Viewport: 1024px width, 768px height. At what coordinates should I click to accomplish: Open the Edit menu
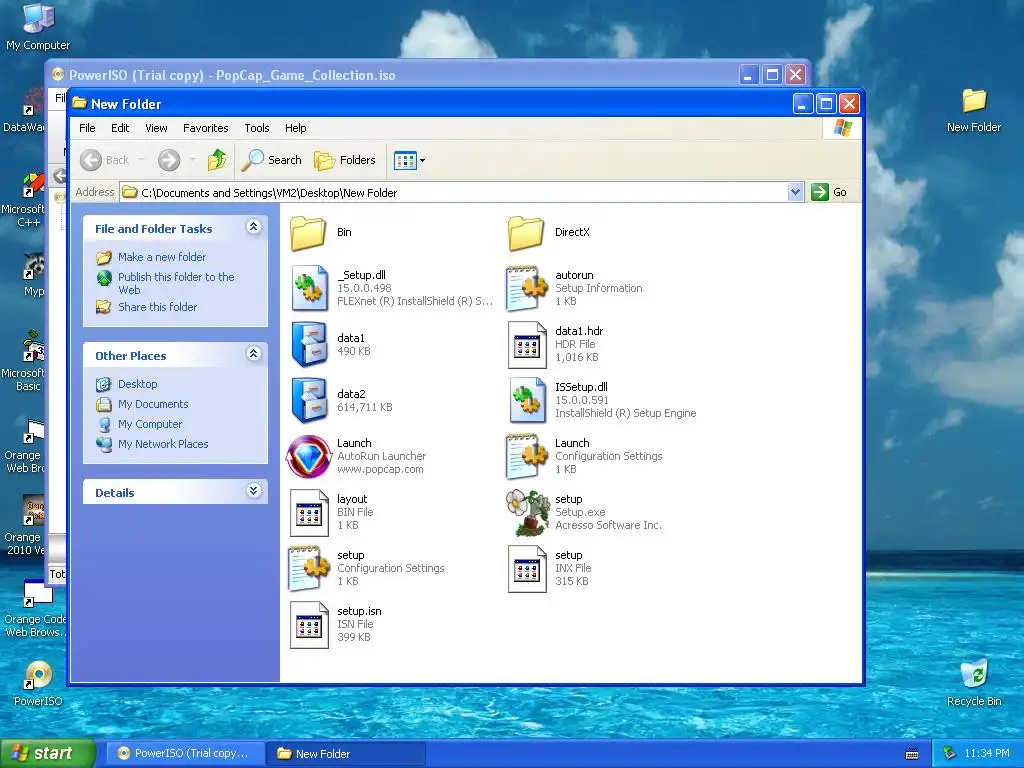(120, 128)
